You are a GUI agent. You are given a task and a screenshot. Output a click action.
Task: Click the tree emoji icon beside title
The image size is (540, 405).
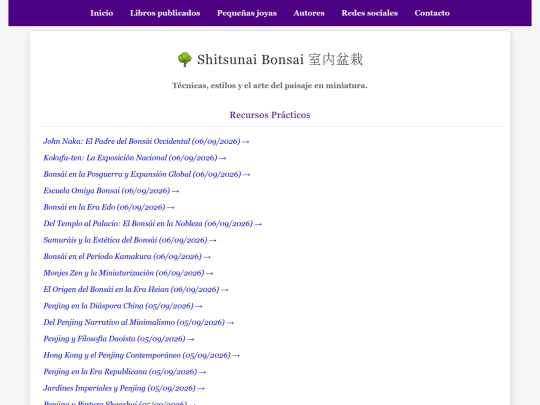tap(185, 60)
